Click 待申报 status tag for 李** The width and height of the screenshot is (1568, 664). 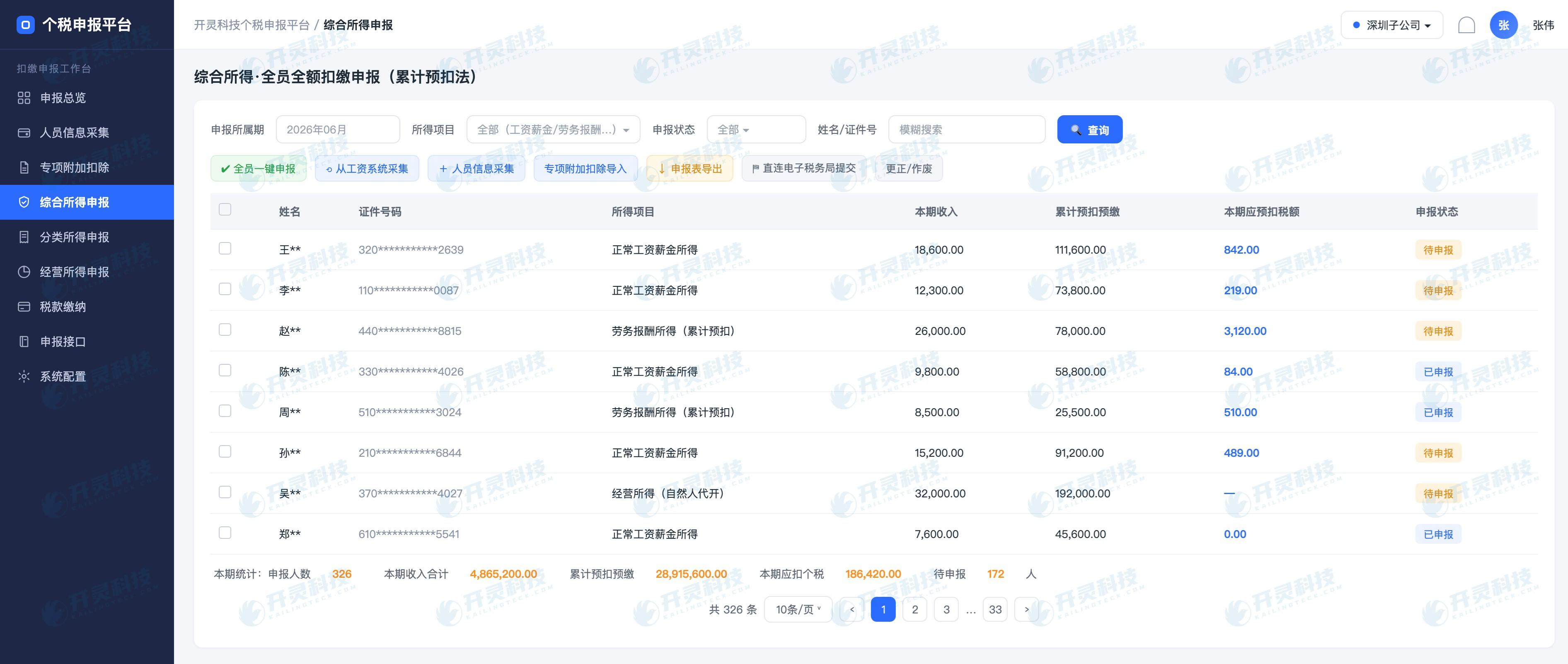click(x=1438, y=290)
